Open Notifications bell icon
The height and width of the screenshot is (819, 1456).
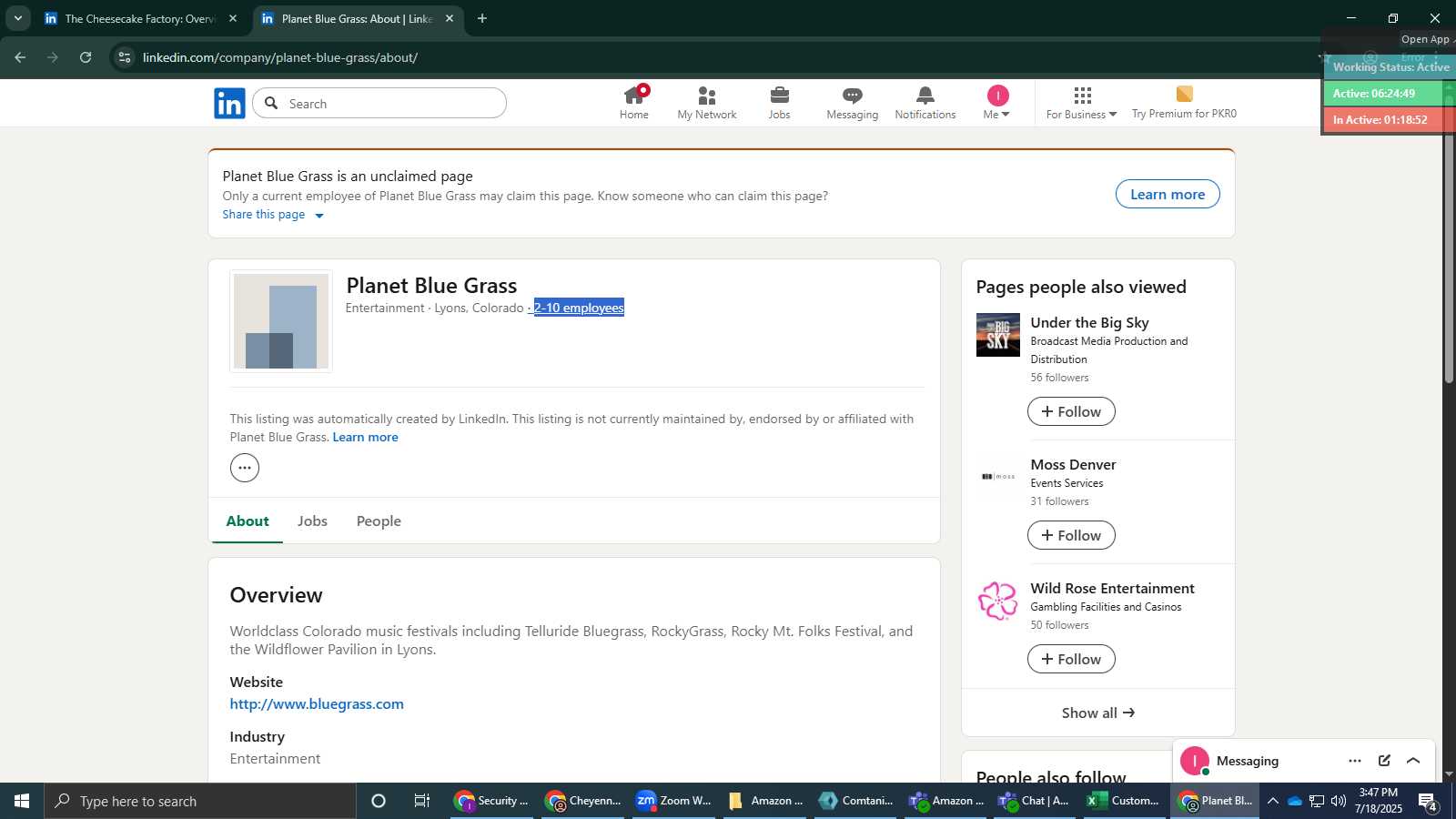(925, 103)
